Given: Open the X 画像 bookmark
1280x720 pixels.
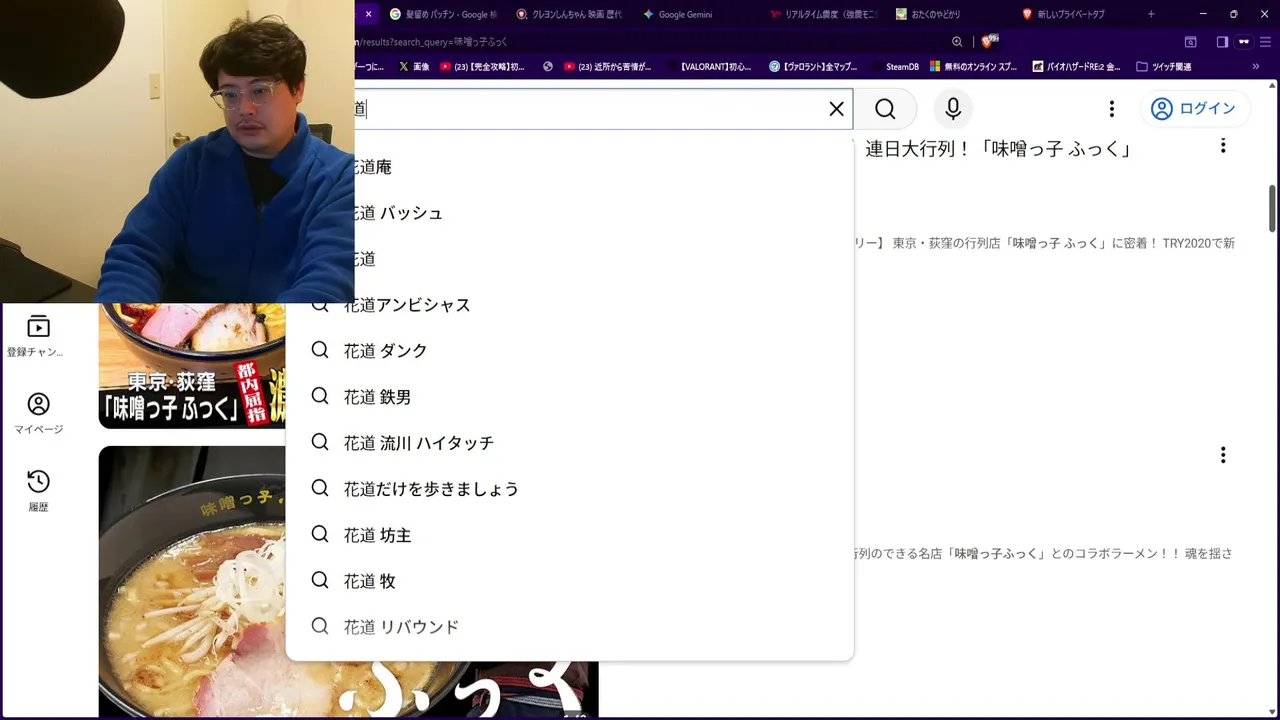Looking at the screenshot, I should pyautogui.click(x=414, y=67).
